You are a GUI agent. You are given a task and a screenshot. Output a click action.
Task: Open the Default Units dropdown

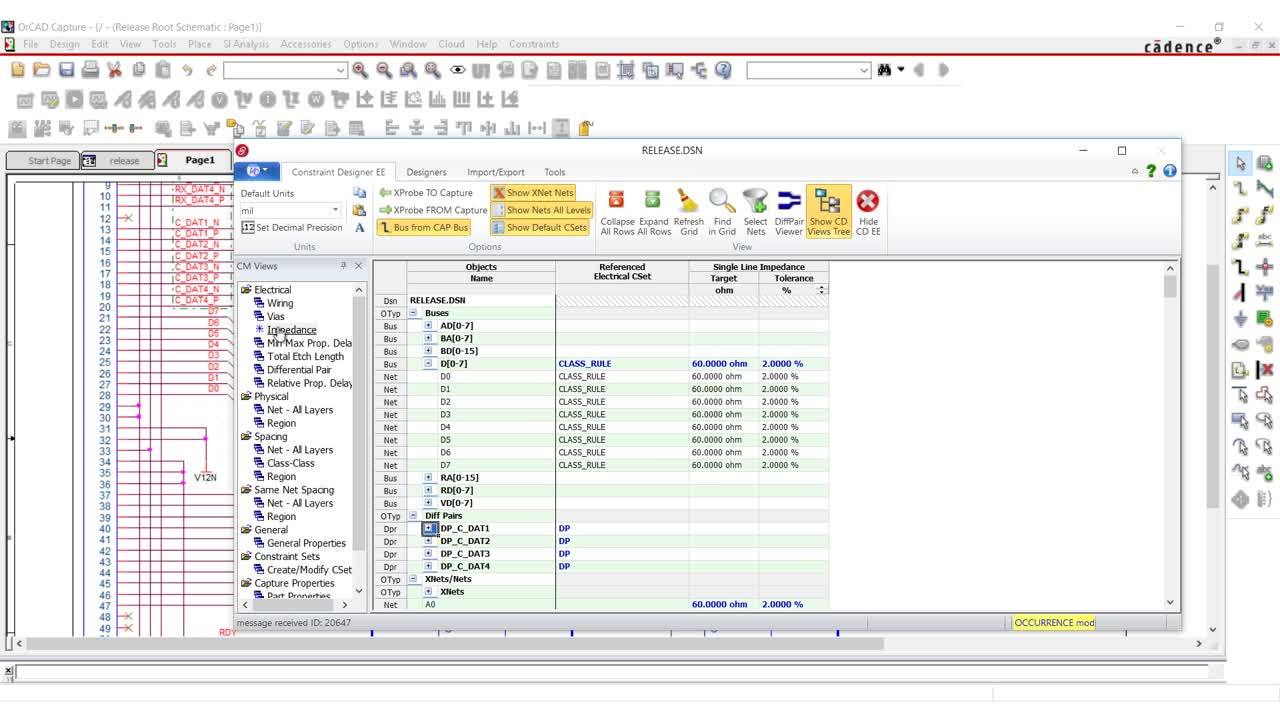point(334,208)
